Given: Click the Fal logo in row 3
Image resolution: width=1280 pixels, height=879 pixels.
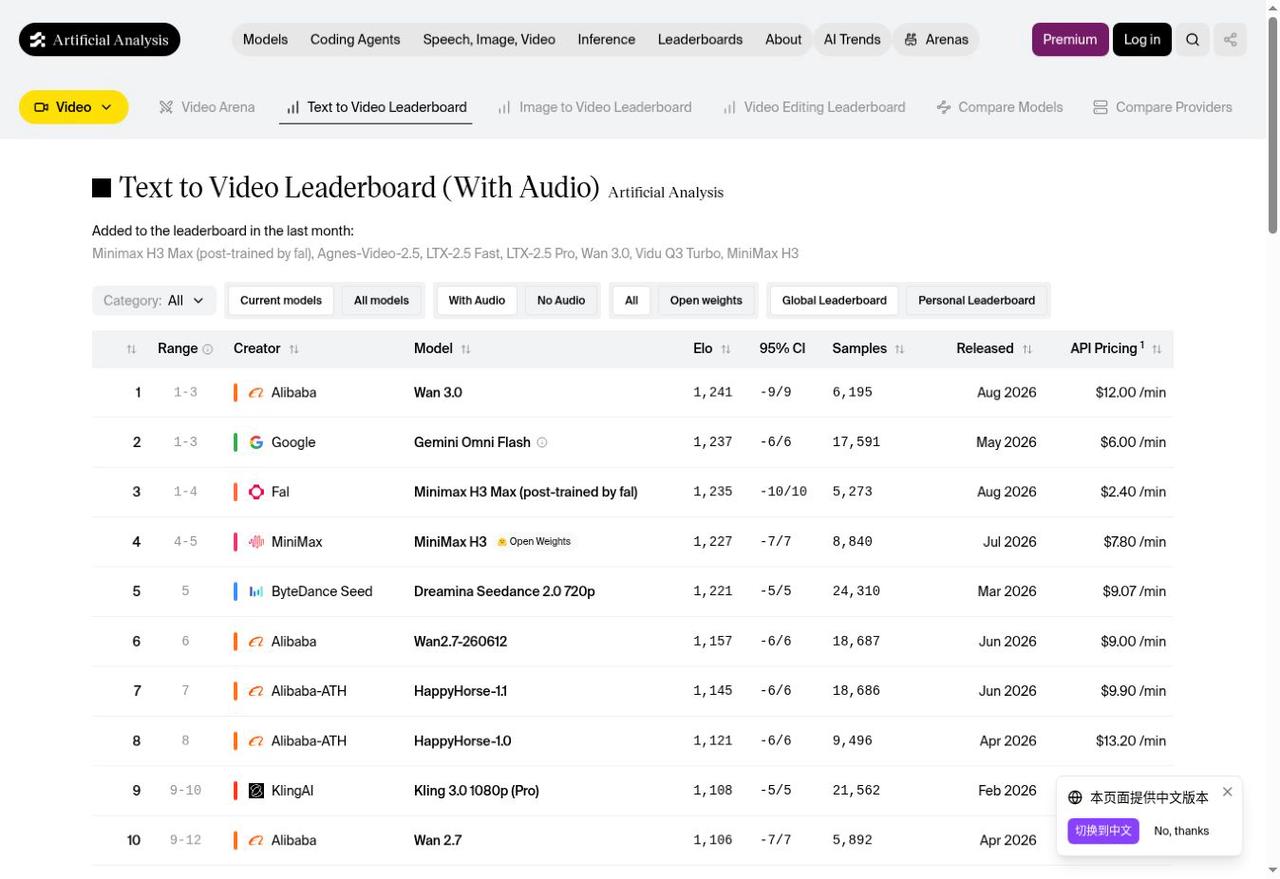Looking at the screenshot, I should point(256,492).
